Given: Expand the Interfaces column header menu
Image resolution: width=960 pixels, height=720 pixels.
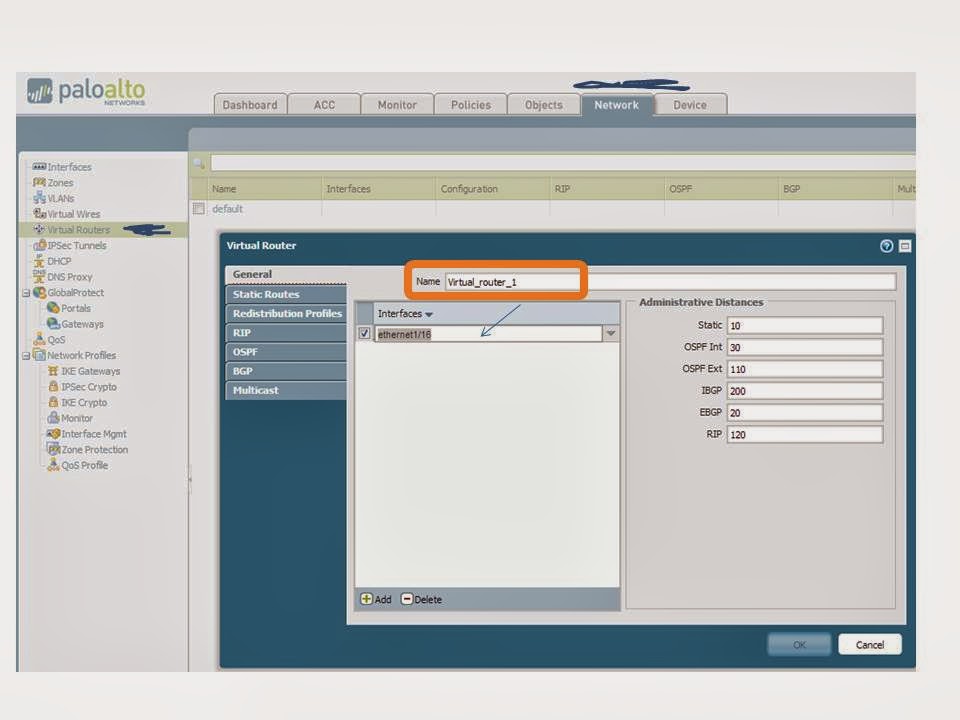Looking at the screenshot, I should 429,313.
